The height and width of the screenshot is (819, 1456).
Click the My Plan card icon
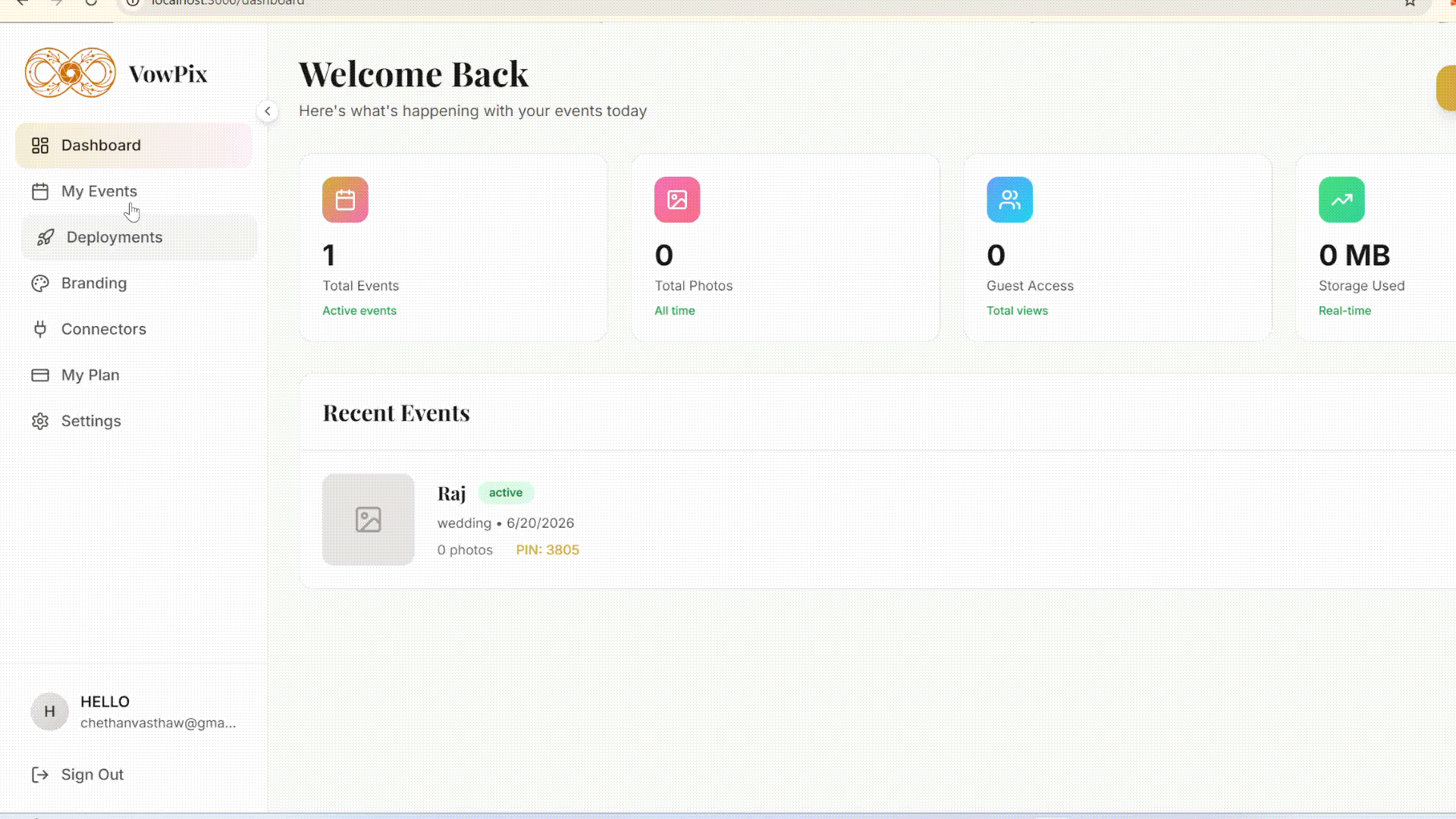(x=40, y=375)
